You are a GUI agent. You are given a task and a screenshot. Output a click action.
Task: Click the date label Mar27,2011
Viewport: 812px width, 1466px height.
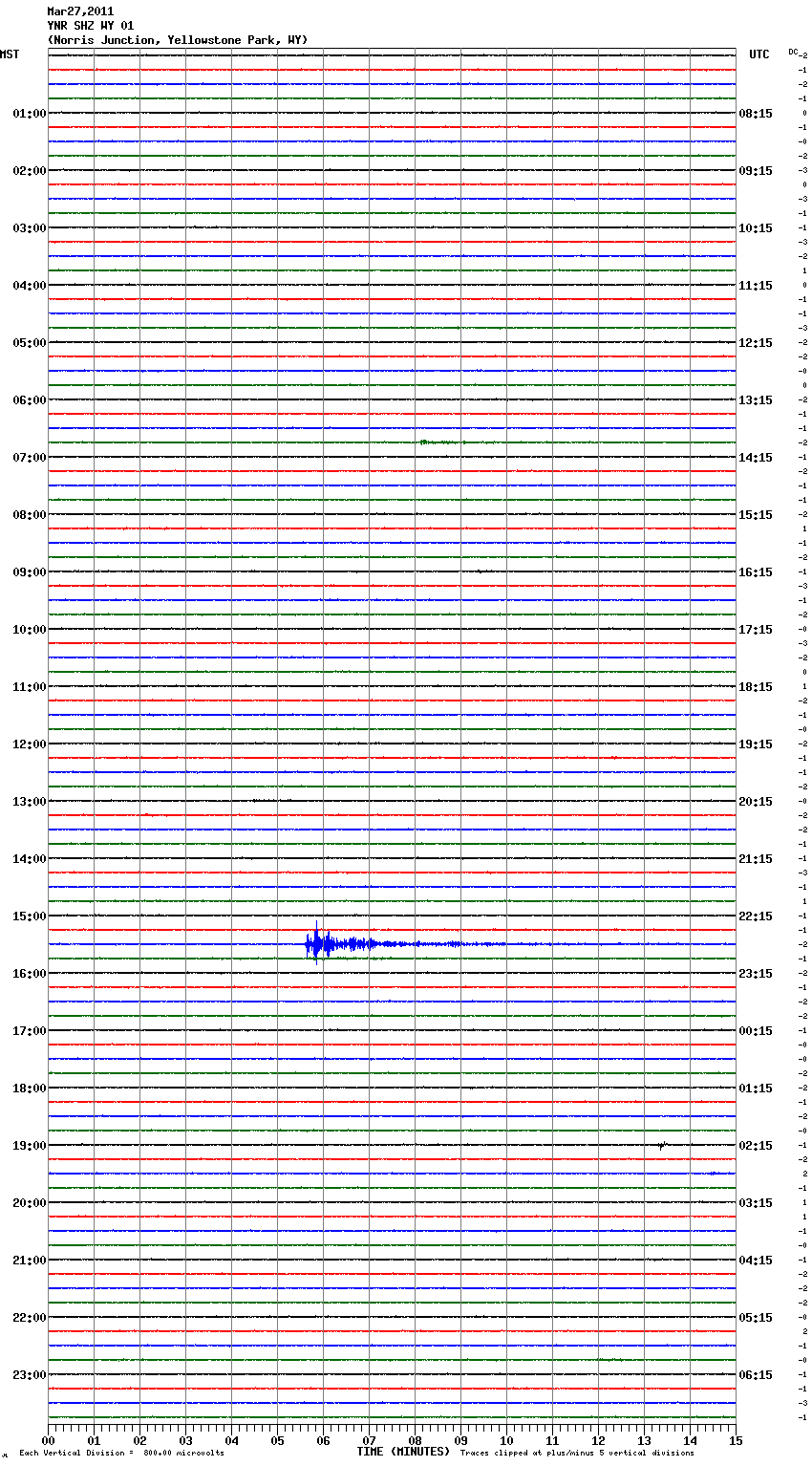[80, 11]
